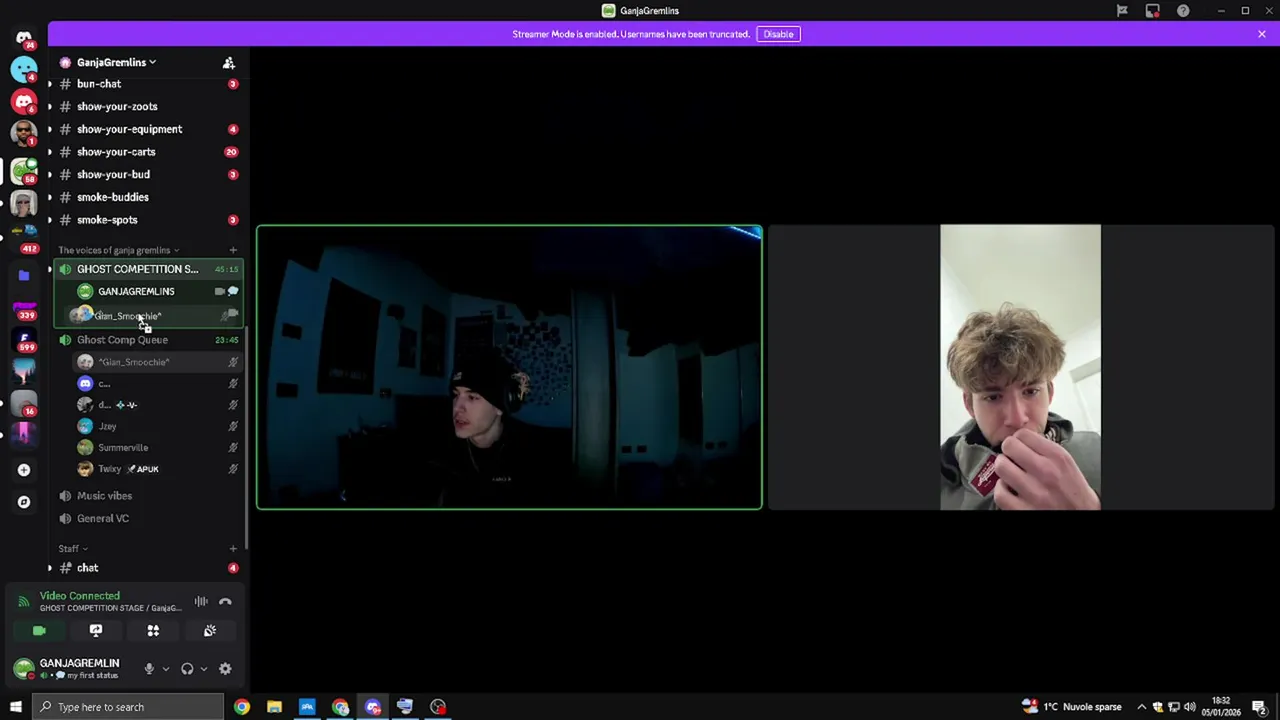The width and height of the screenshot is (1280, 720).
Task: Open Discover servers compass icon
Action: pyautogui.click(x=24, y=502)
